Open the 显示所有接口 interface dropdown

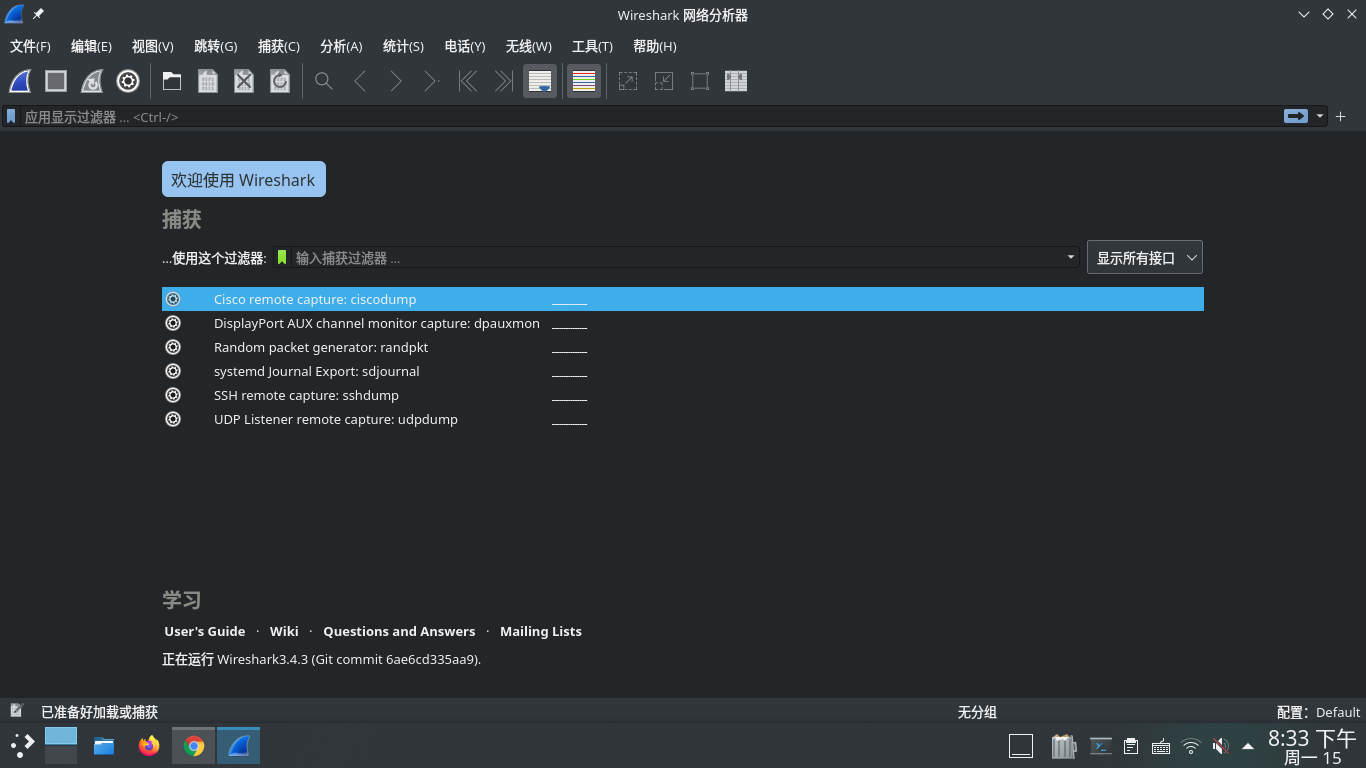(1144, 257)
